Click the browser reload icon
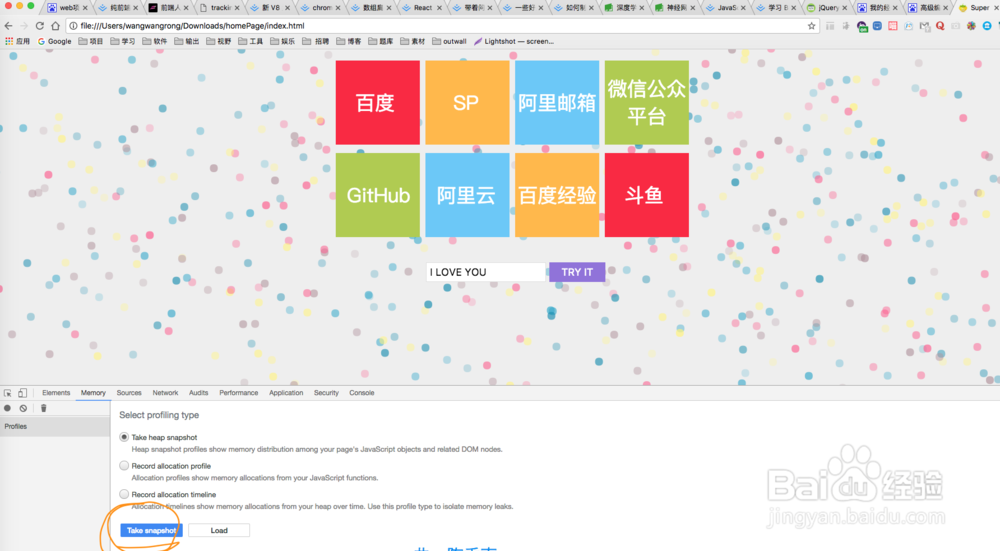This screenshot has width=1000, height=551. click(x=41, y=25)
